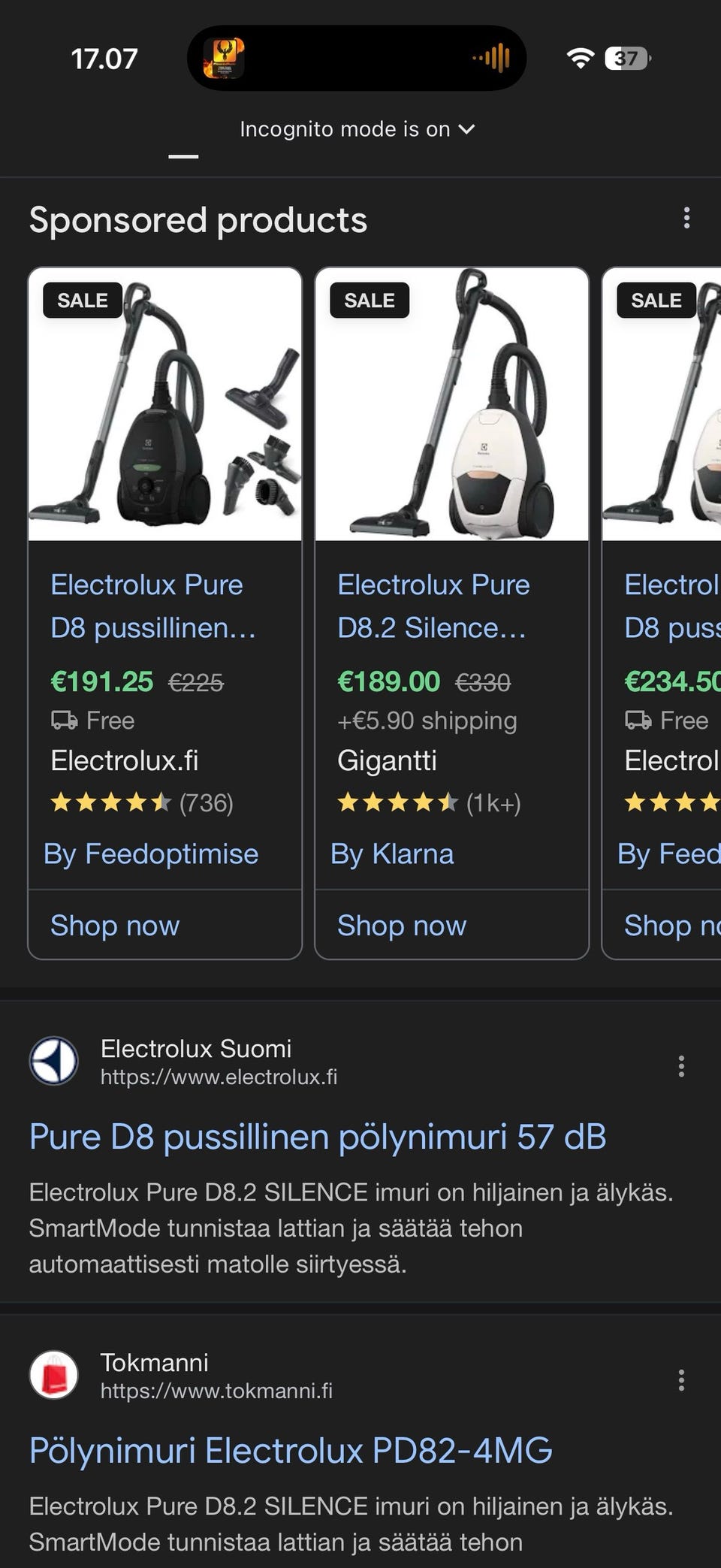Image resolution: width=721 pixels, height=1568 pixels.
Task: Tap the Electrolux Suomi site favicon
Action: (x=53, y=1061)
